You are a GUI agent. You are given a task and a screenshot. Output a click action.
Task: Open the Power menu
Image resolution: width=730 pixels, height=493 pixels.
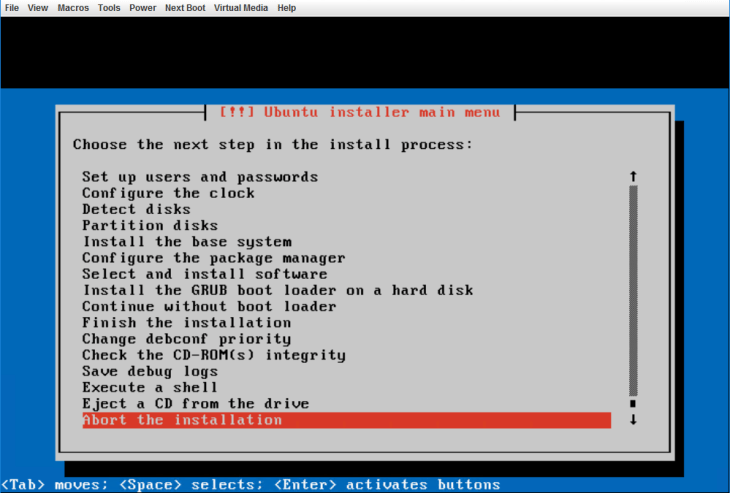pyautogui.click(x=143, y=7)
